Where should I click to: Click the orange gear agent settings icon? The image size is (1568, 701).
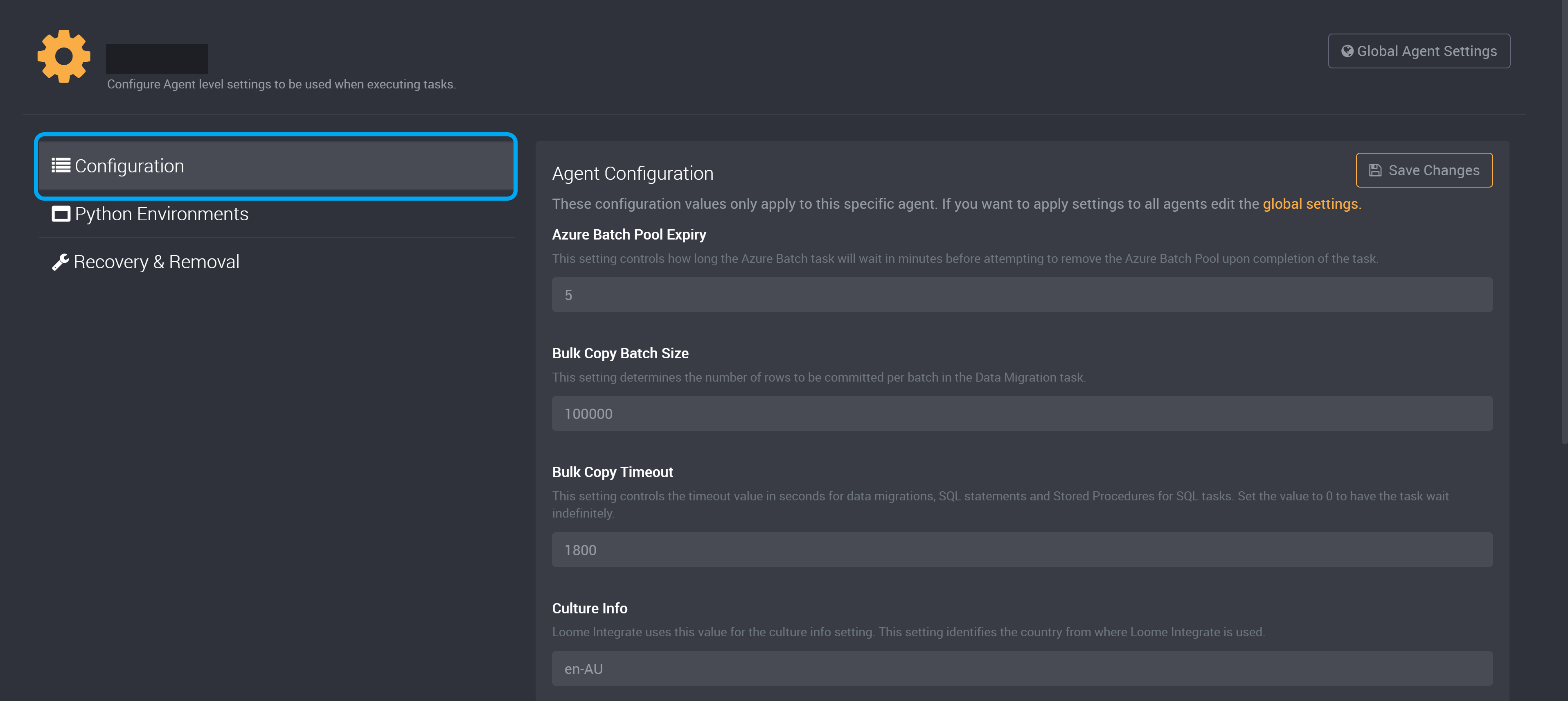click(x=64, y=56)
